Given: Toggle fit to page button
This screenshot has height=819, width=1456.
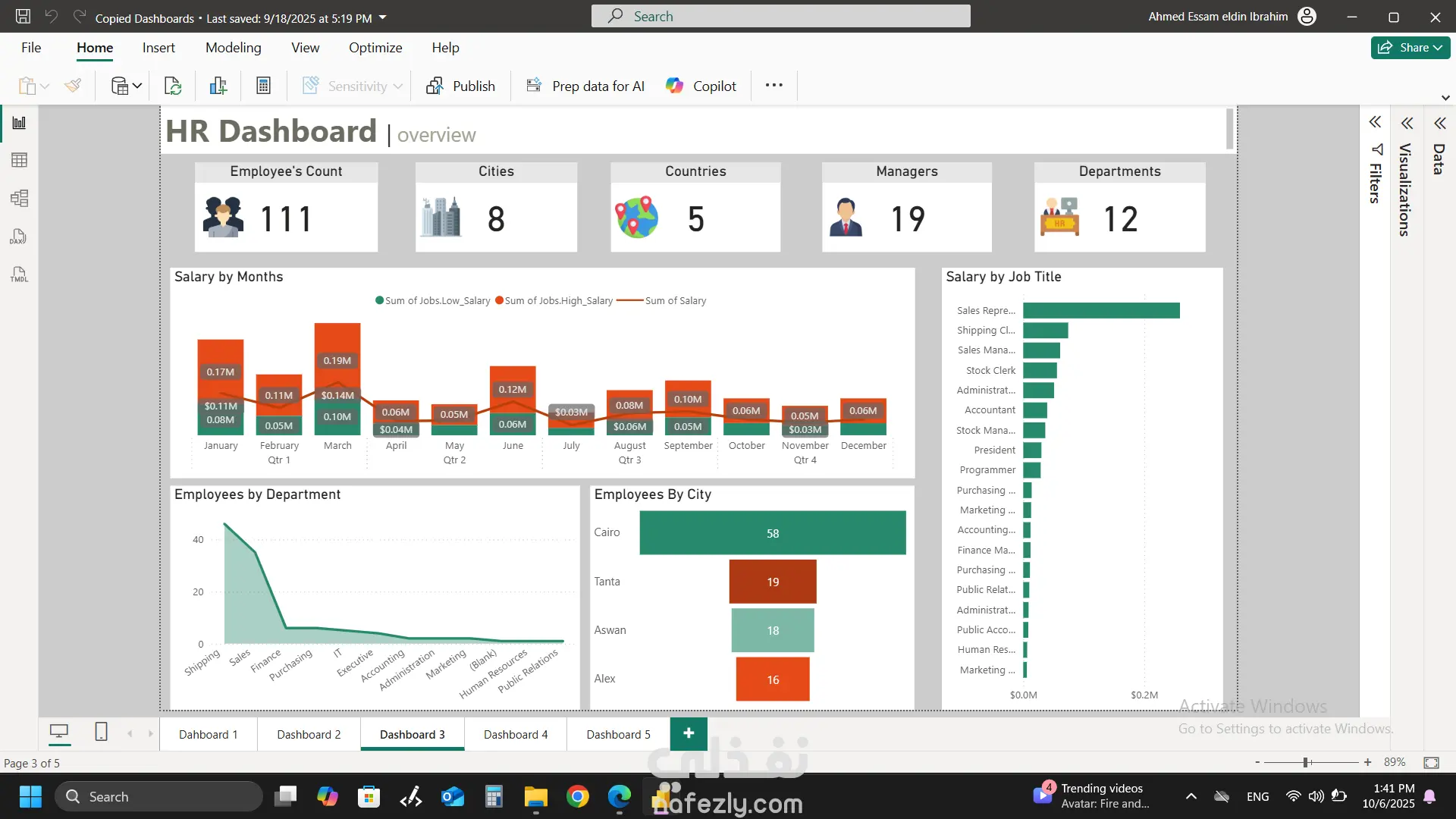Looking at the screenshot, I should [x=1431, y=763].
